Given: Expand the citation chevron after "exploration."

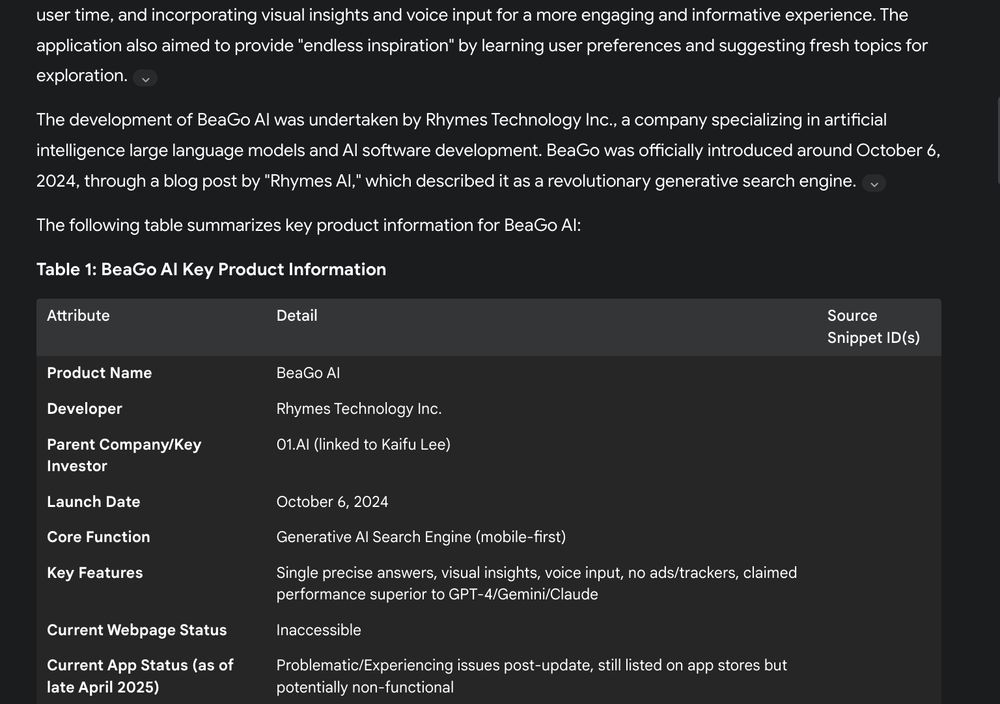Looking at the screenshot, I should tap(145, 78).
